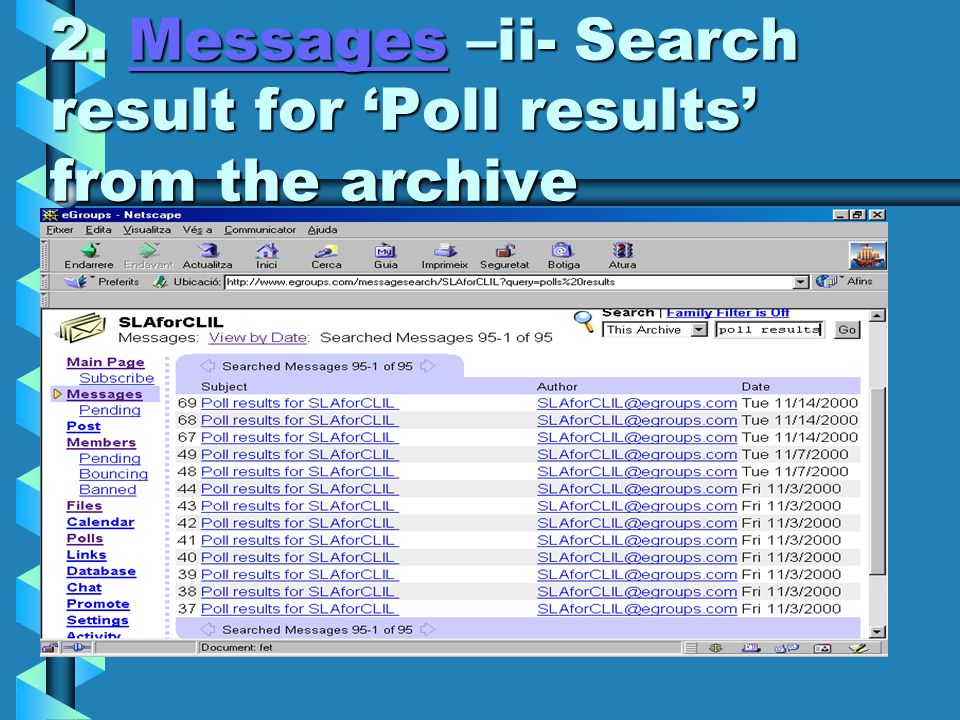Open the View by Date link
The image size is (960, 720).
click(x=259, y=337)
